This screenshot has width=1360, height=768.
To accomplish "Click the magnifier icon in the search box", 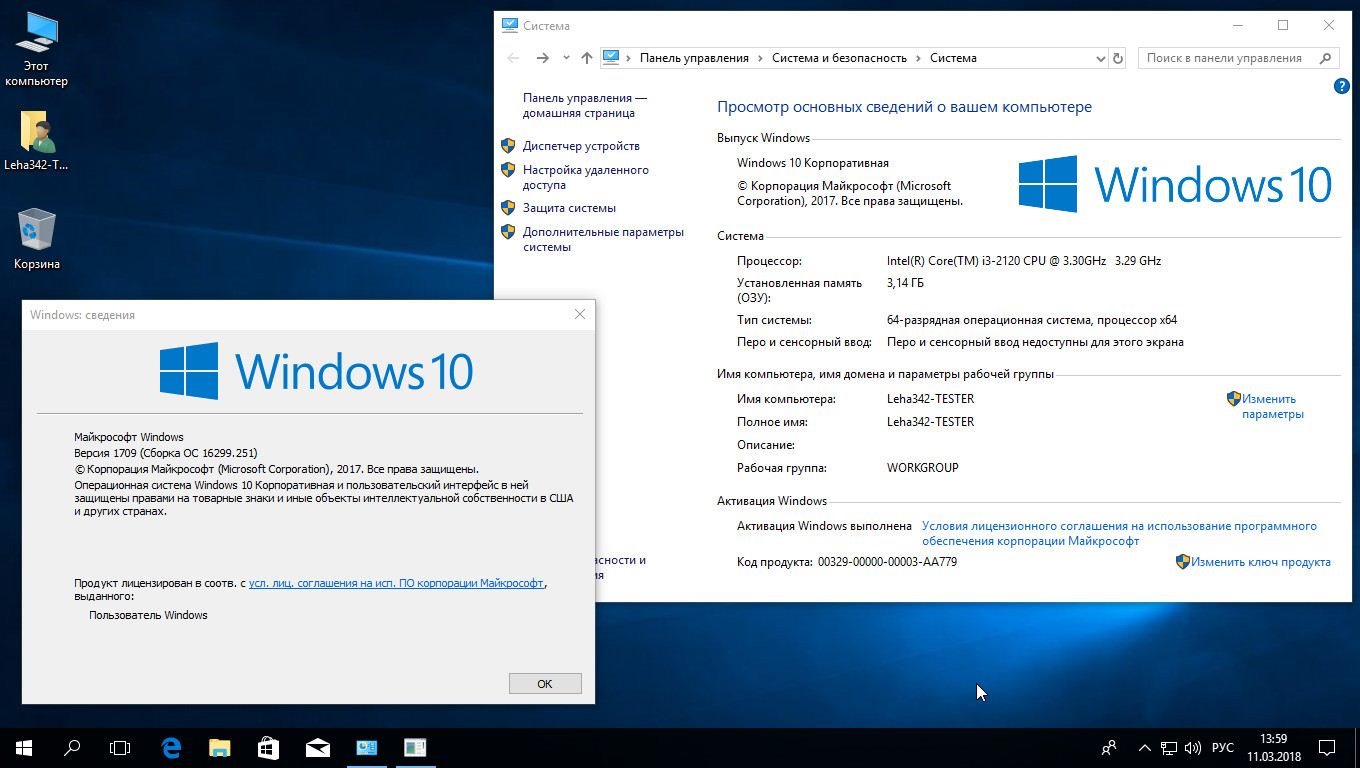I will [1327, 58].
